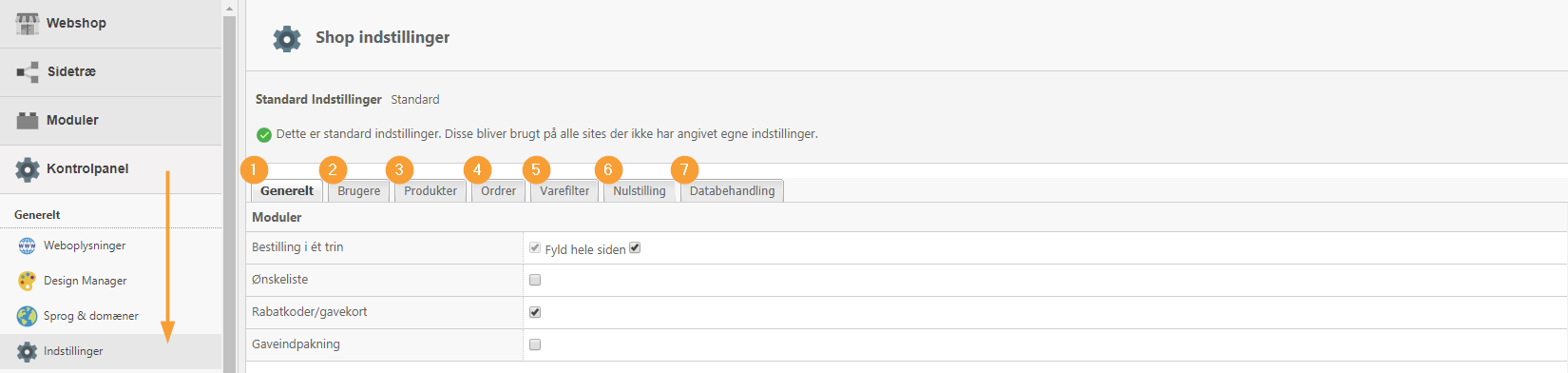Toggle the Fyld hele siden checkbox
Screen dimensions: 1568x373
pos(635,247)
